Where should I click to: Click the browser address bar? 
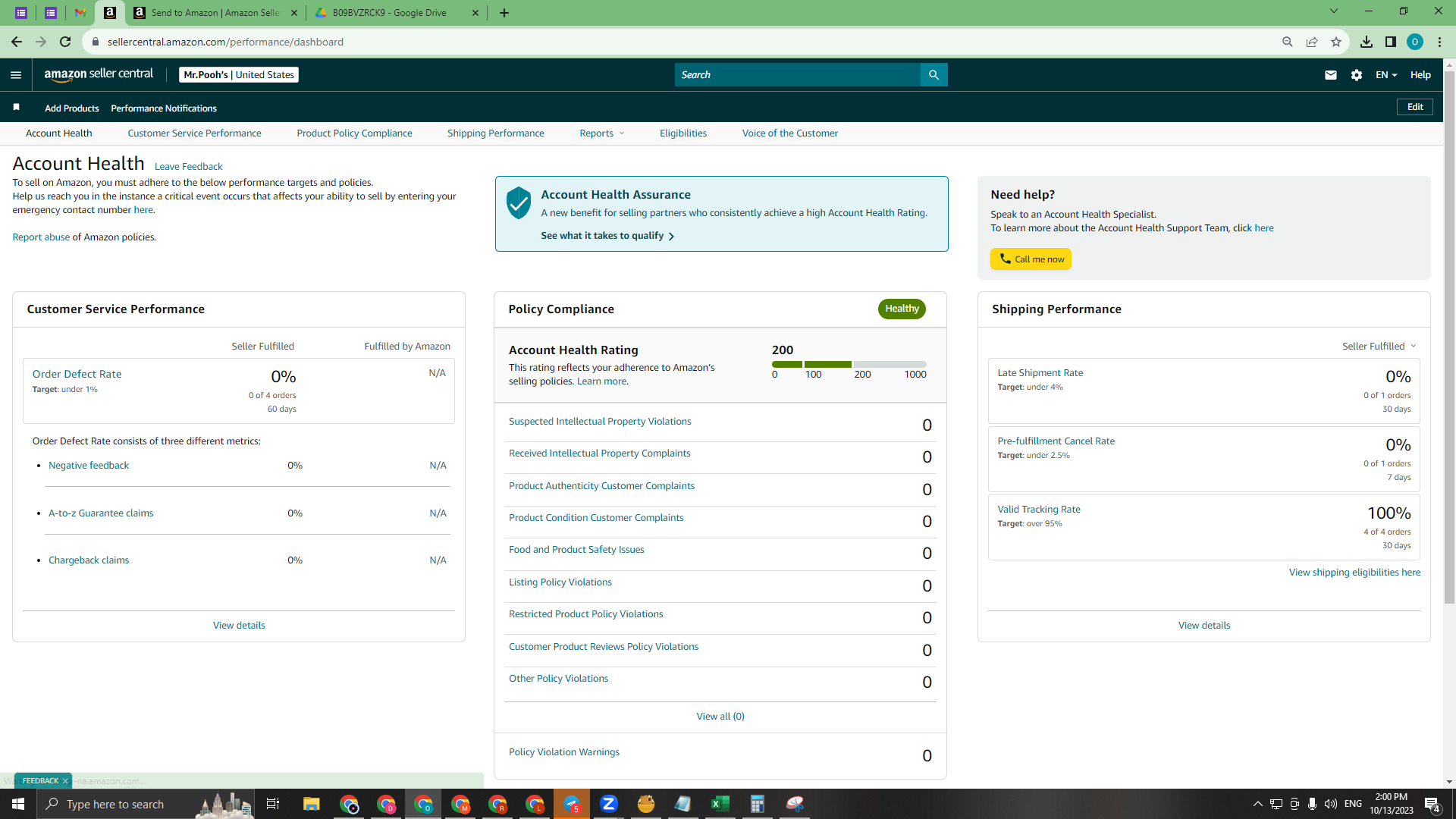(x=682, y=42)
